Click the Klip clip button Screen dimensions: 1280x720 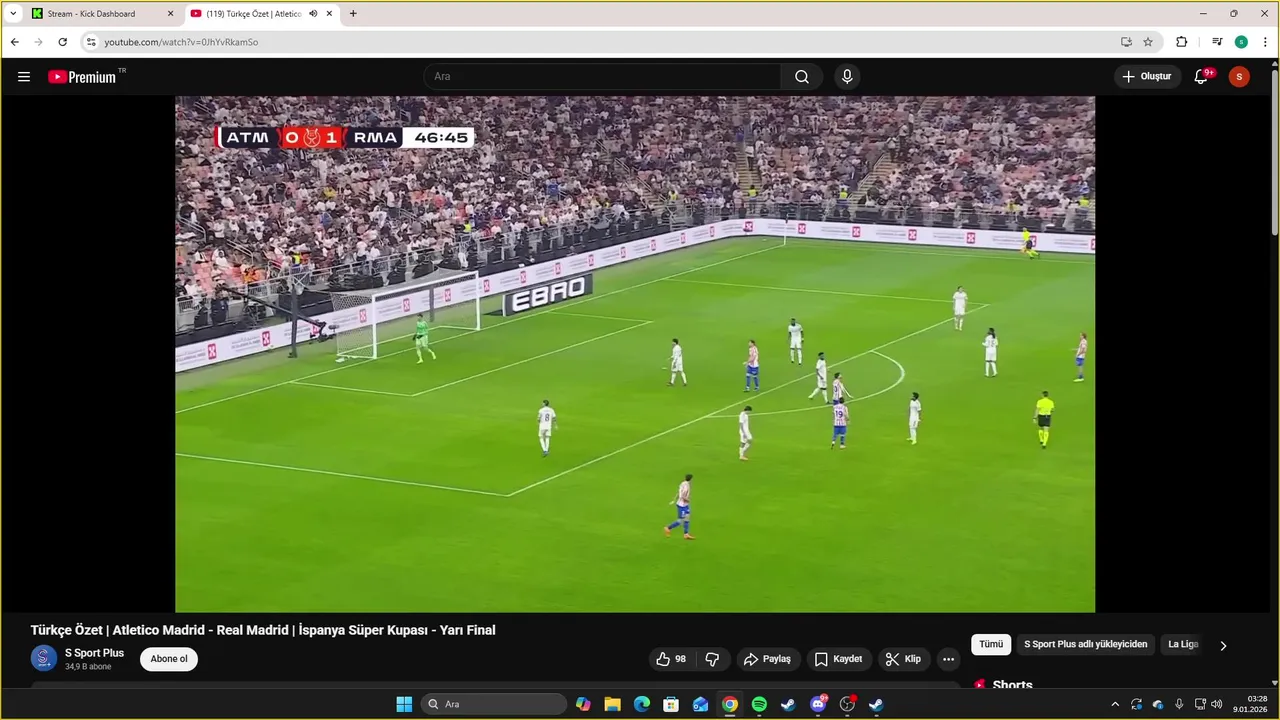pyautogui.click(x=904, y=659)
